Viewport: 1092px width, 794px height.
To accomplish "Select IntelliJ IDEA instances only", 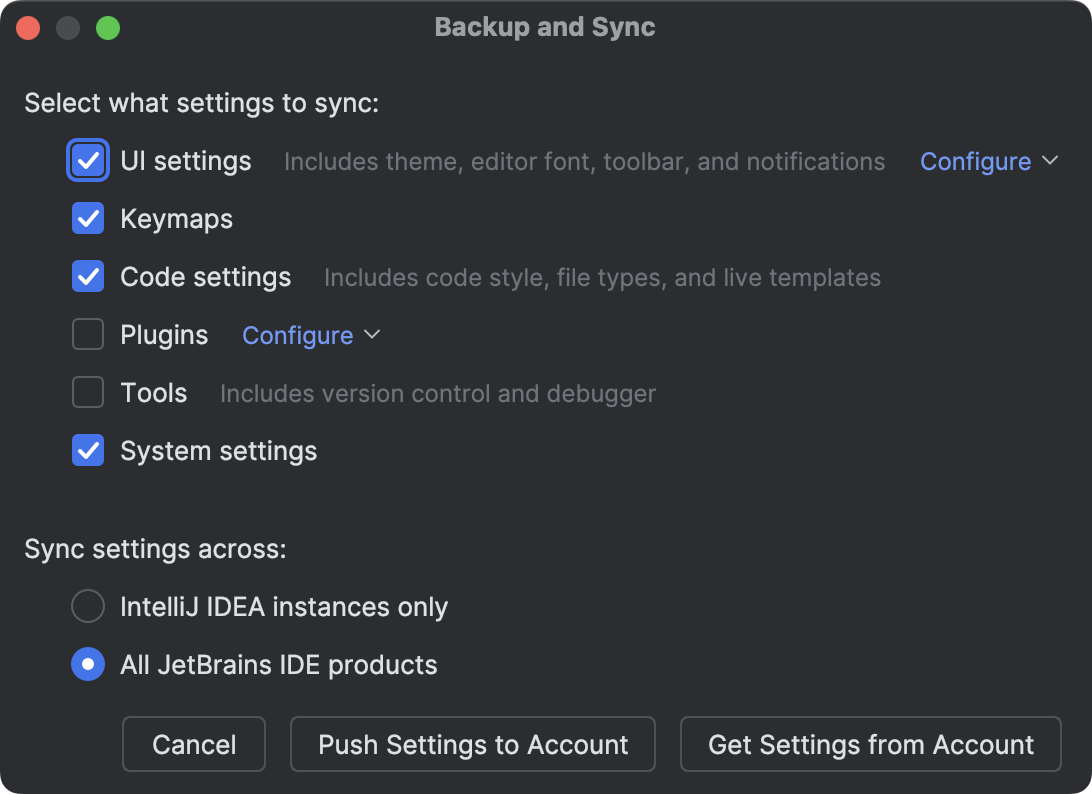I will (87, 606).
